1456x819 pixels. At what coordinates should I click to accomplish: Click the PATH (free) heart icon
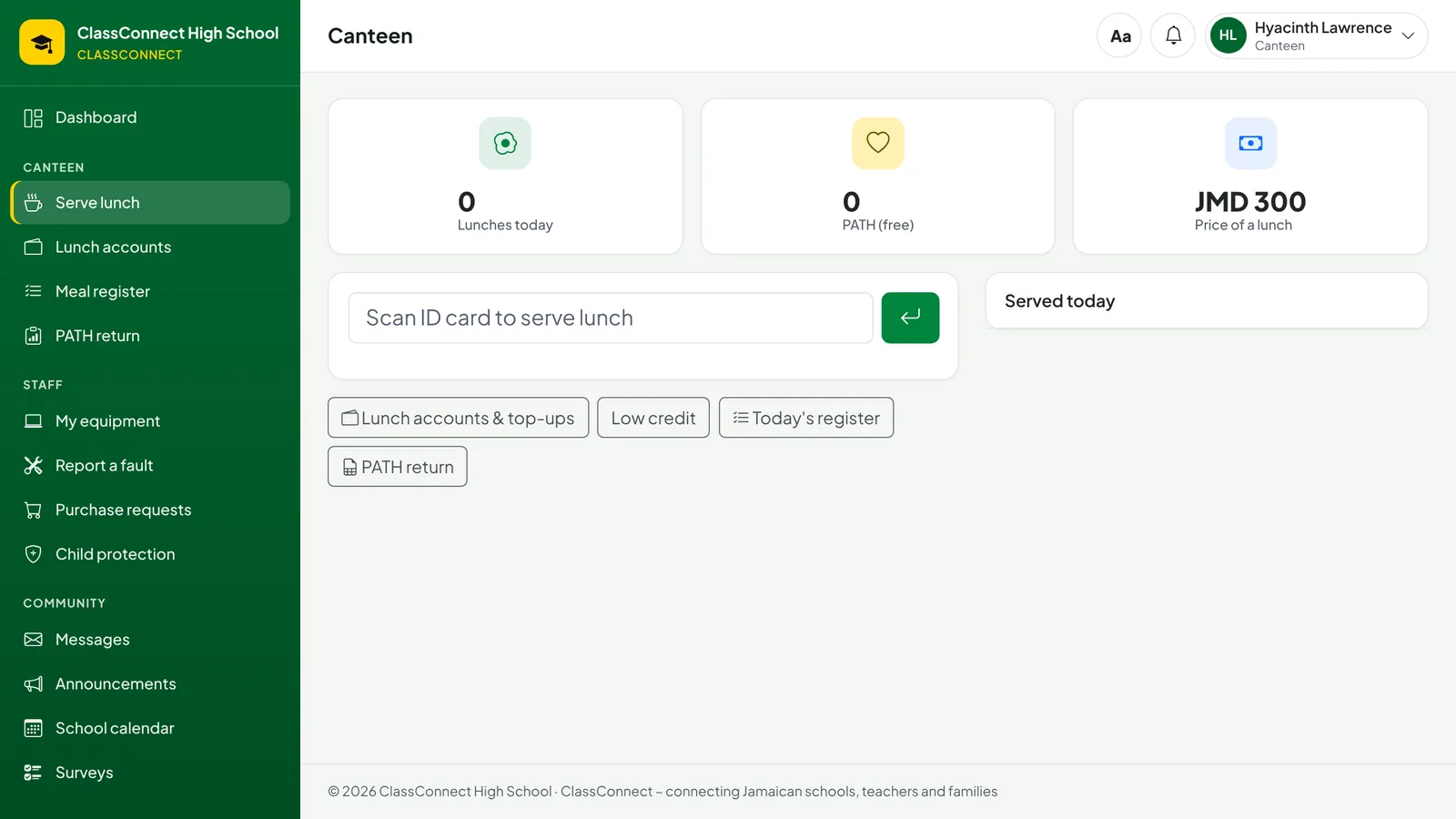pos(878,143)
